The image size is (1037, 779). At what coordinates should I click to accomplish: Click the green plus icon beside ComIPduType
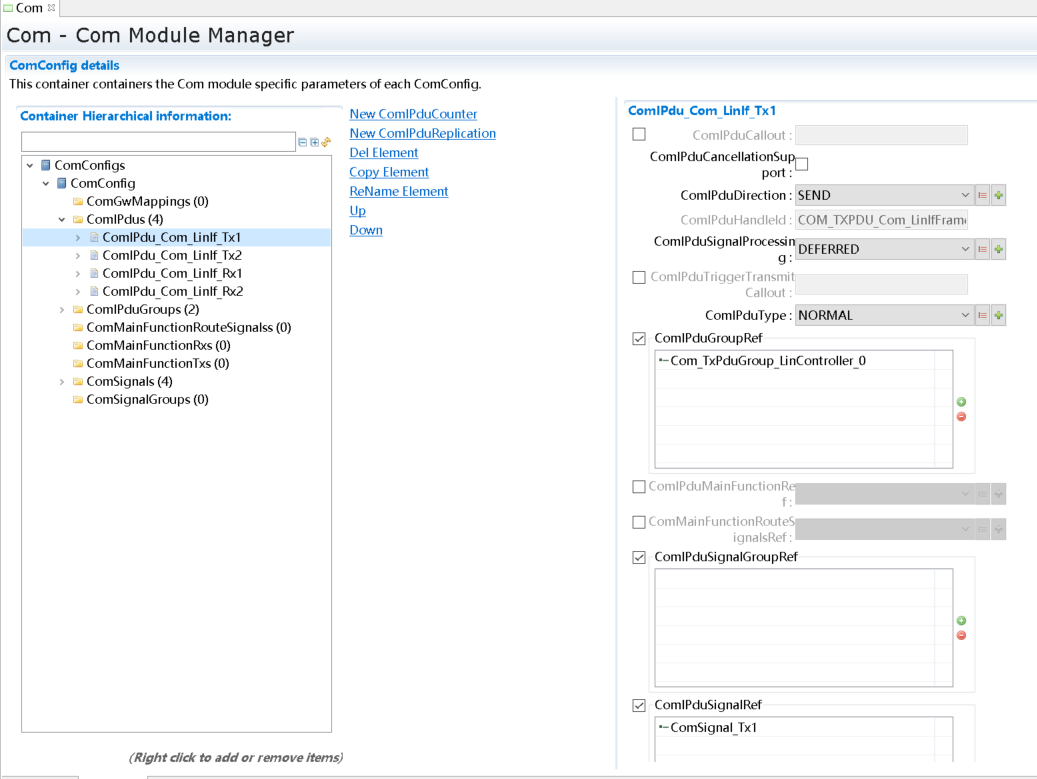point(998,316)
